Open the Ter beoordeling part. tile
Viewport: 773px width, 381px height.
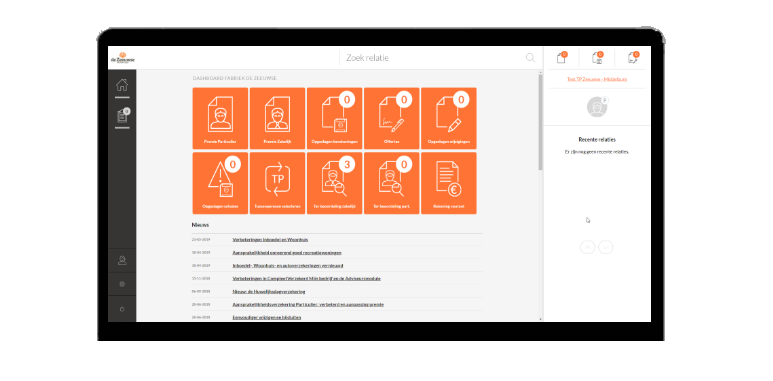pos(391,183)
